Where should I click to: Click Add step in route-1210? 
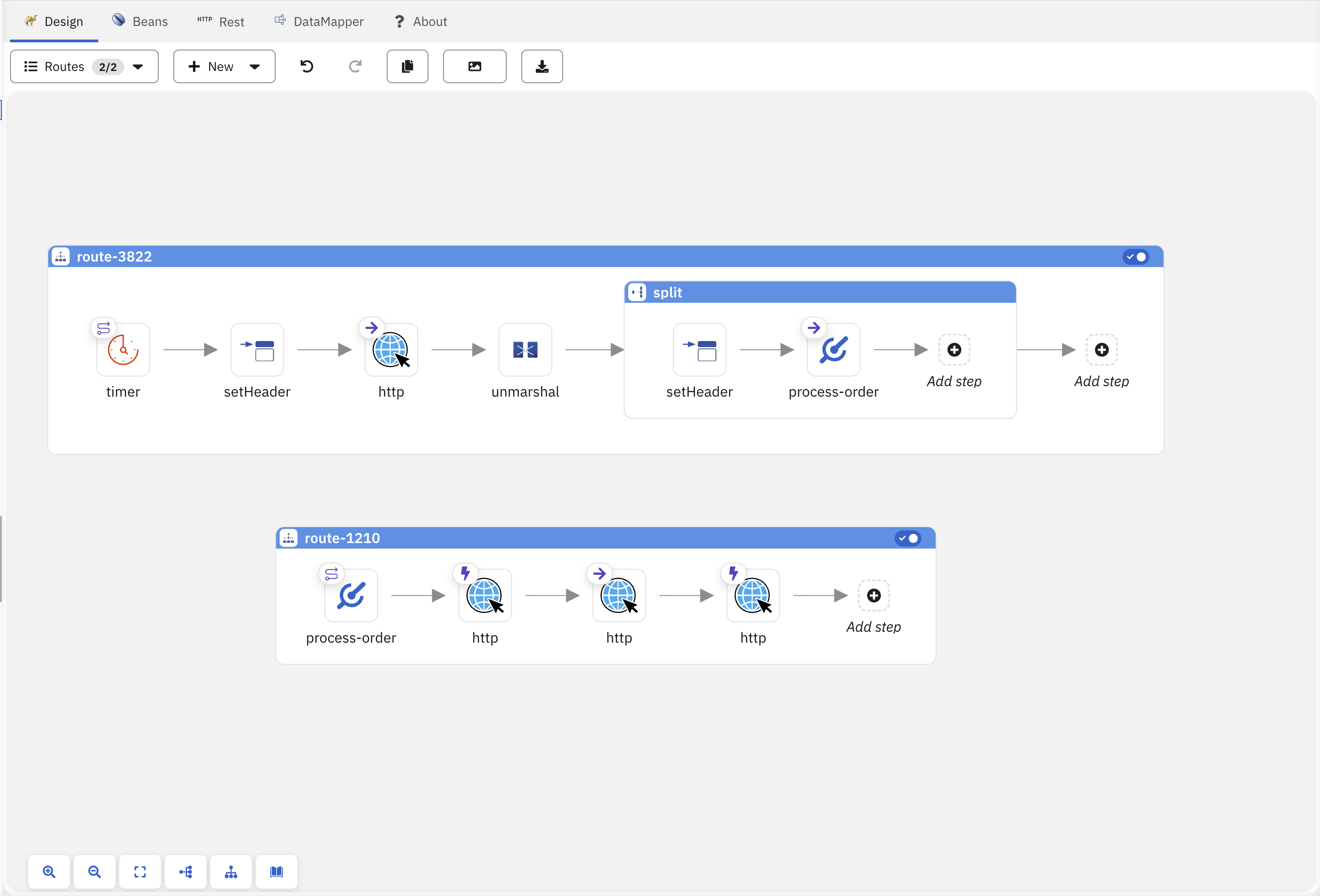pos(874,596)
